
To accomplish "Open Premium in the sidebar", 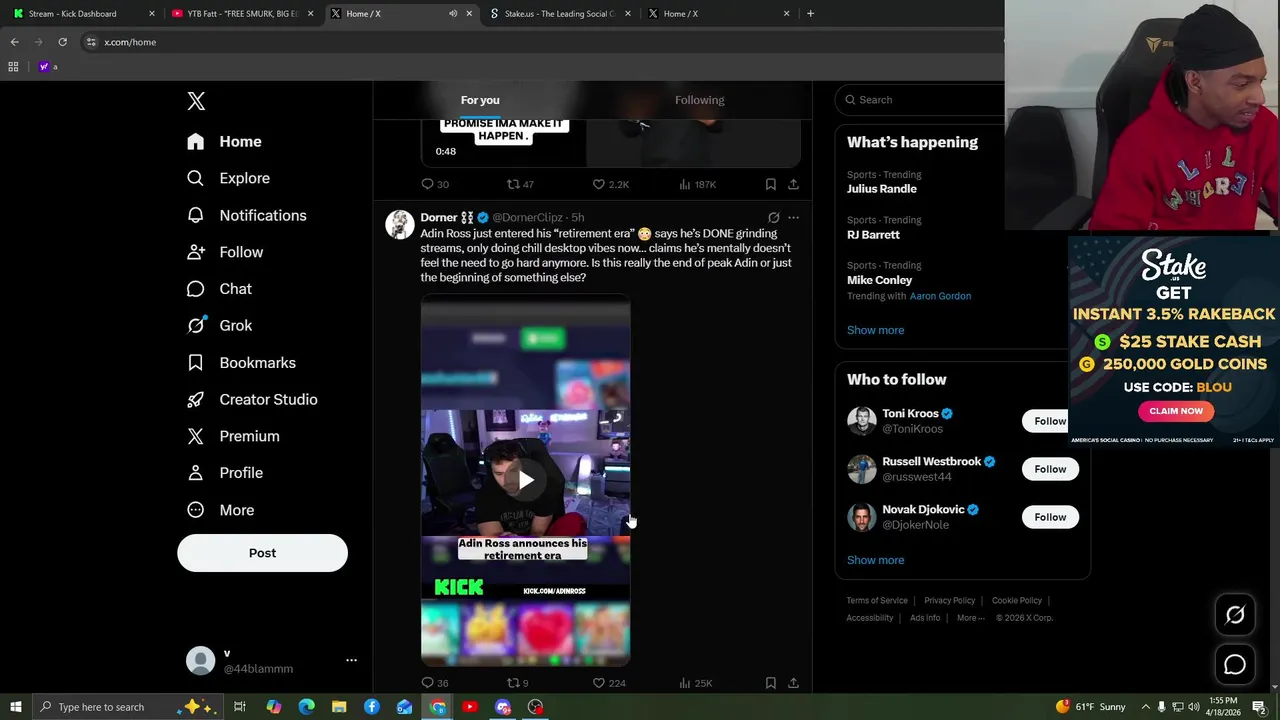I will point(233,436).
